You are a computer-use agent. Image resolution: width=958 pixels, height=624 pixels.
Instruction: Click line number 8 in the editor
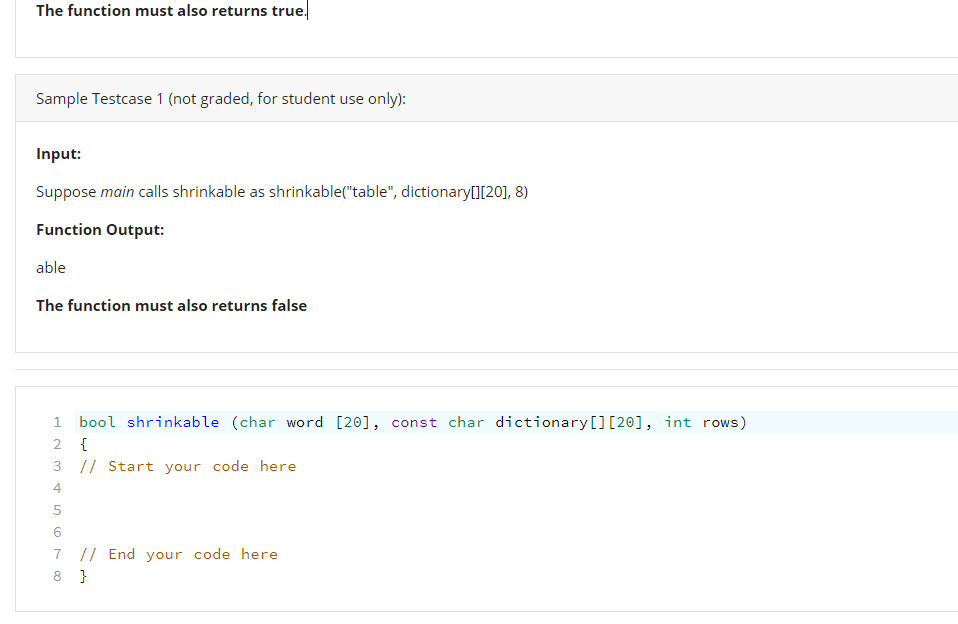click(57, 575)
